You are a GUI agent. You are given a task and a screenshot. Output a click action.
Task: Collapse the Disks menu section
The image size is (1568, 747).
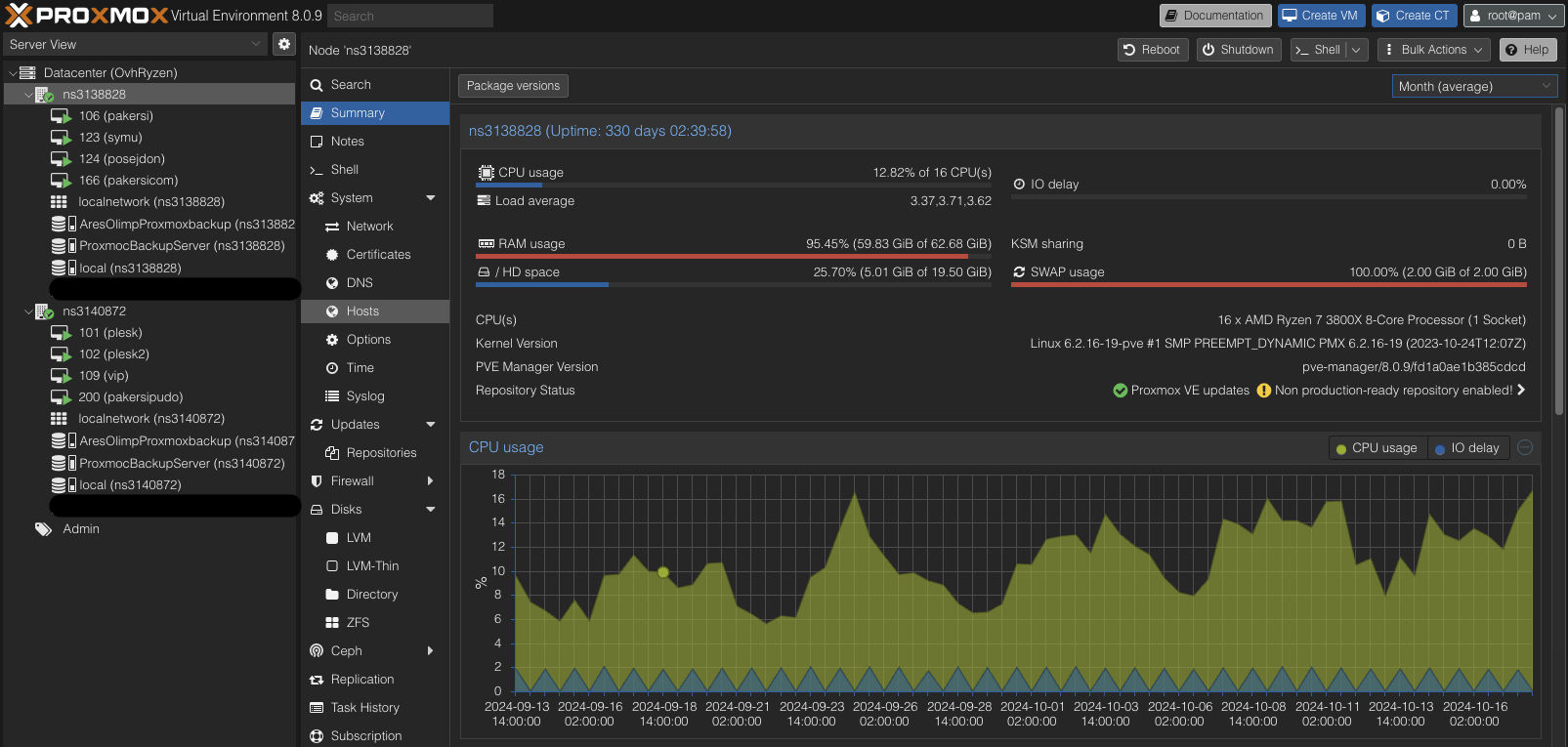(431, 510)
